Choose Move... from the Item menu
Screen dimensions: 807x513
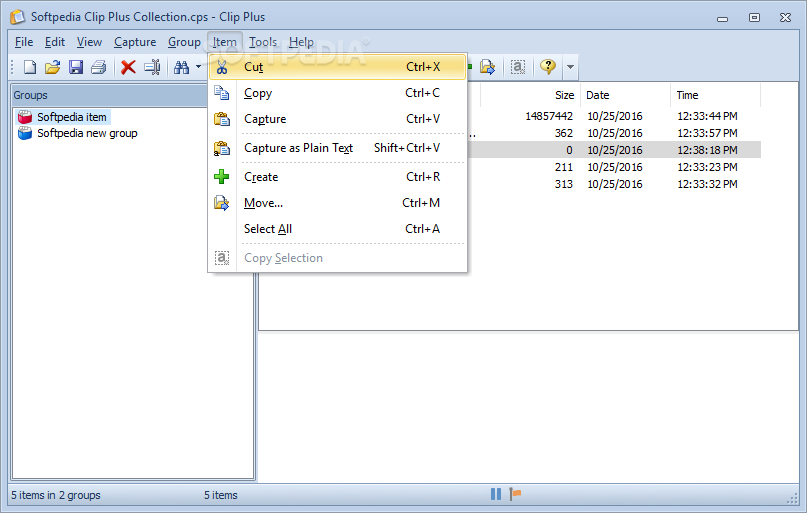tap(338, 203)
